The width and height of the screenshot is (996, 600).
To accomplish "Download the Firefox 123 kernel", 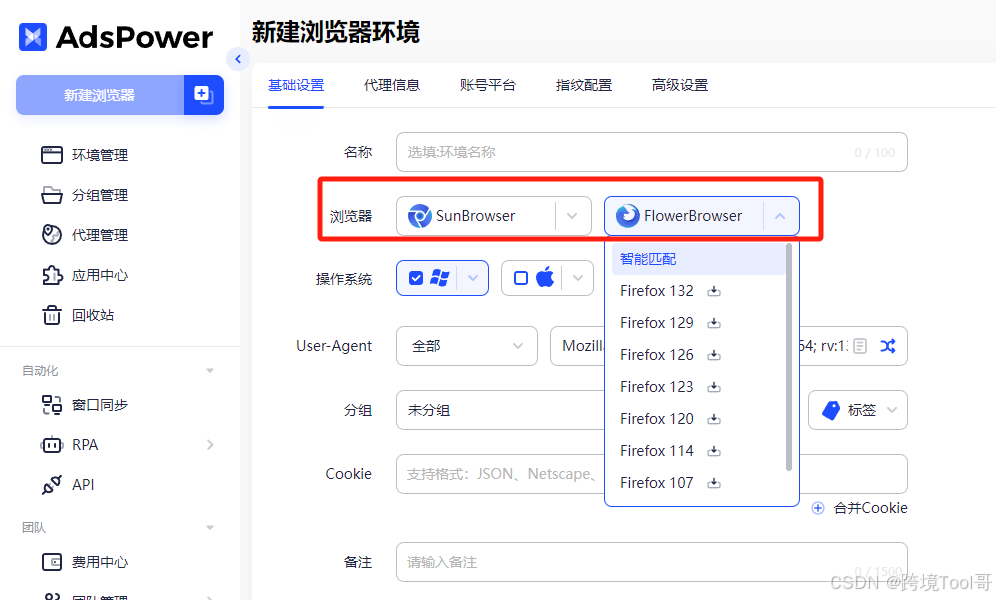I will (714, 387).
